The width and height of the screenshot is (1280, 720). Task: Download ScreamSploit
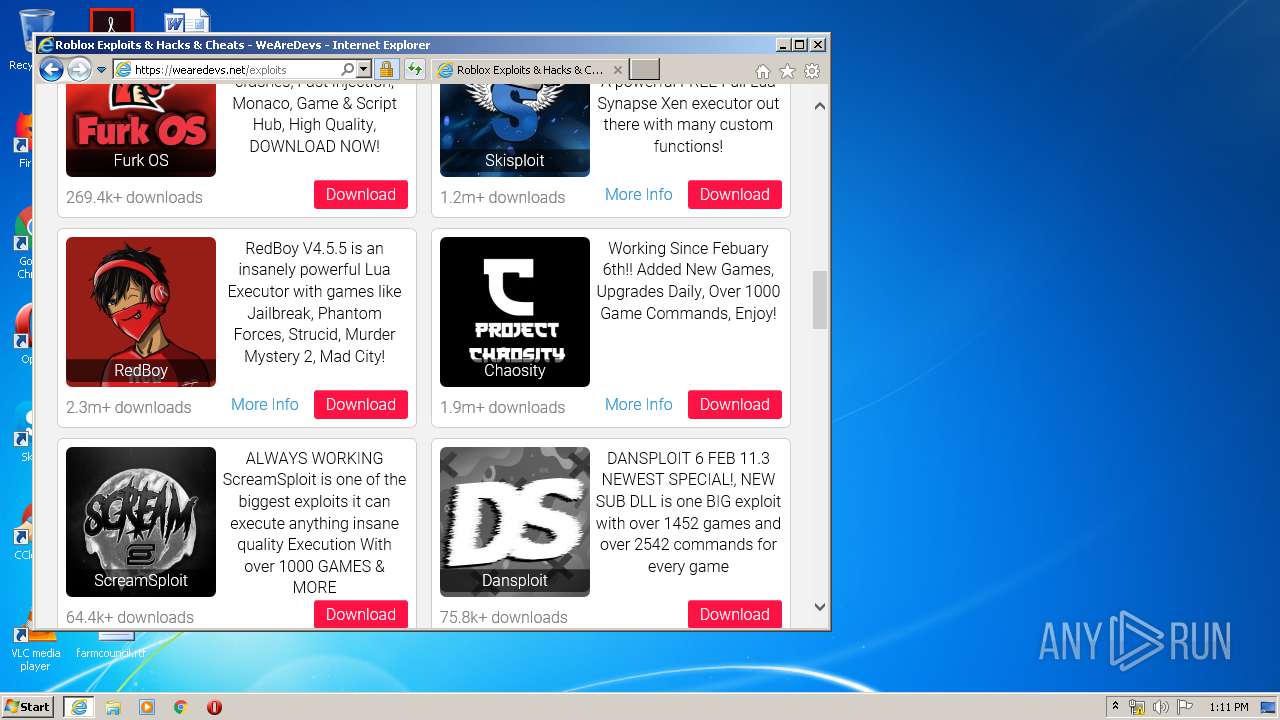tap(361, 615)
